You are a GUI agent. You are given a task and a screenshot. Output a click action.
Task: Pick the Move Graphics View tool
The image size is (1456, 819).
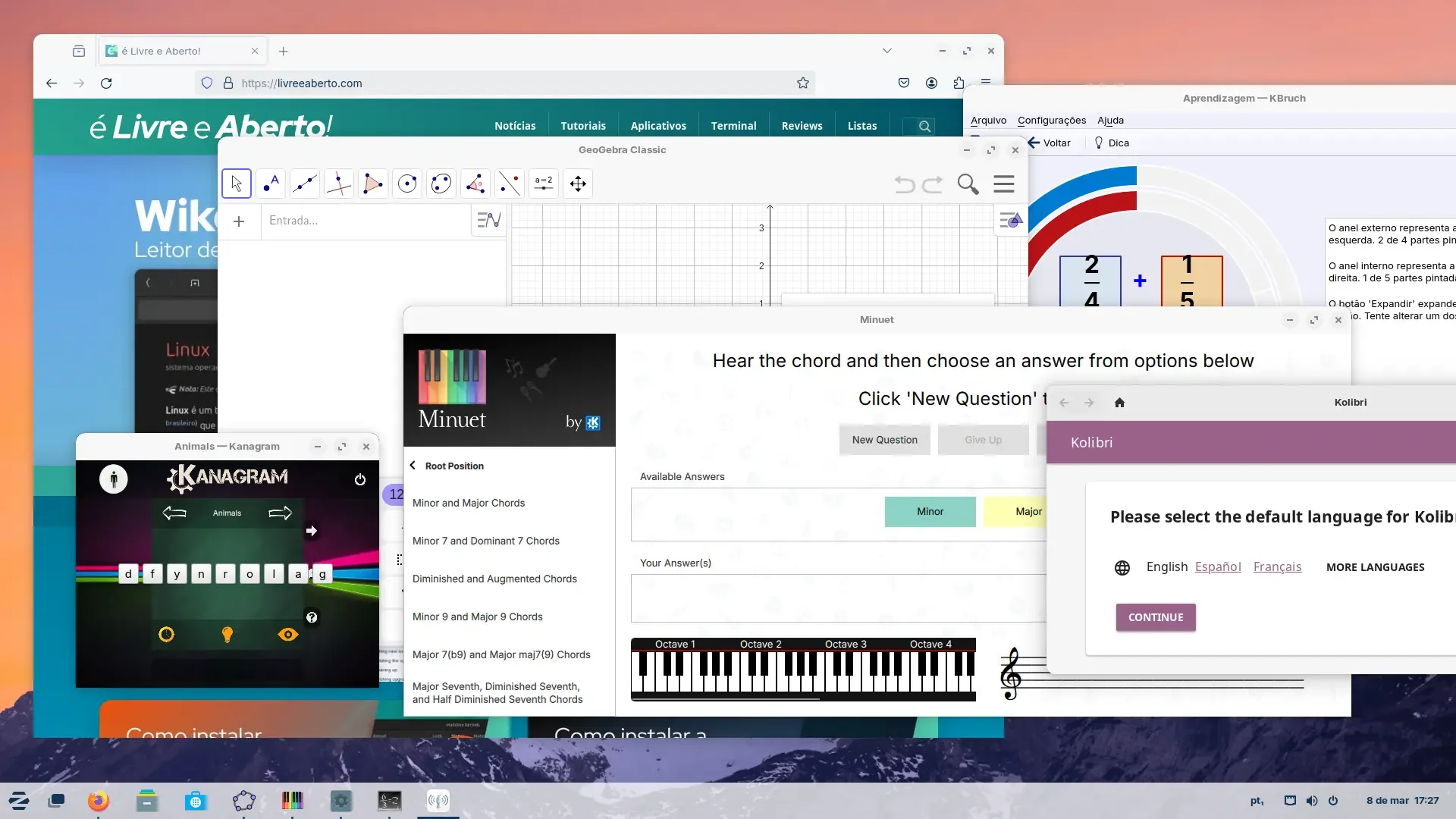(578, 184)
